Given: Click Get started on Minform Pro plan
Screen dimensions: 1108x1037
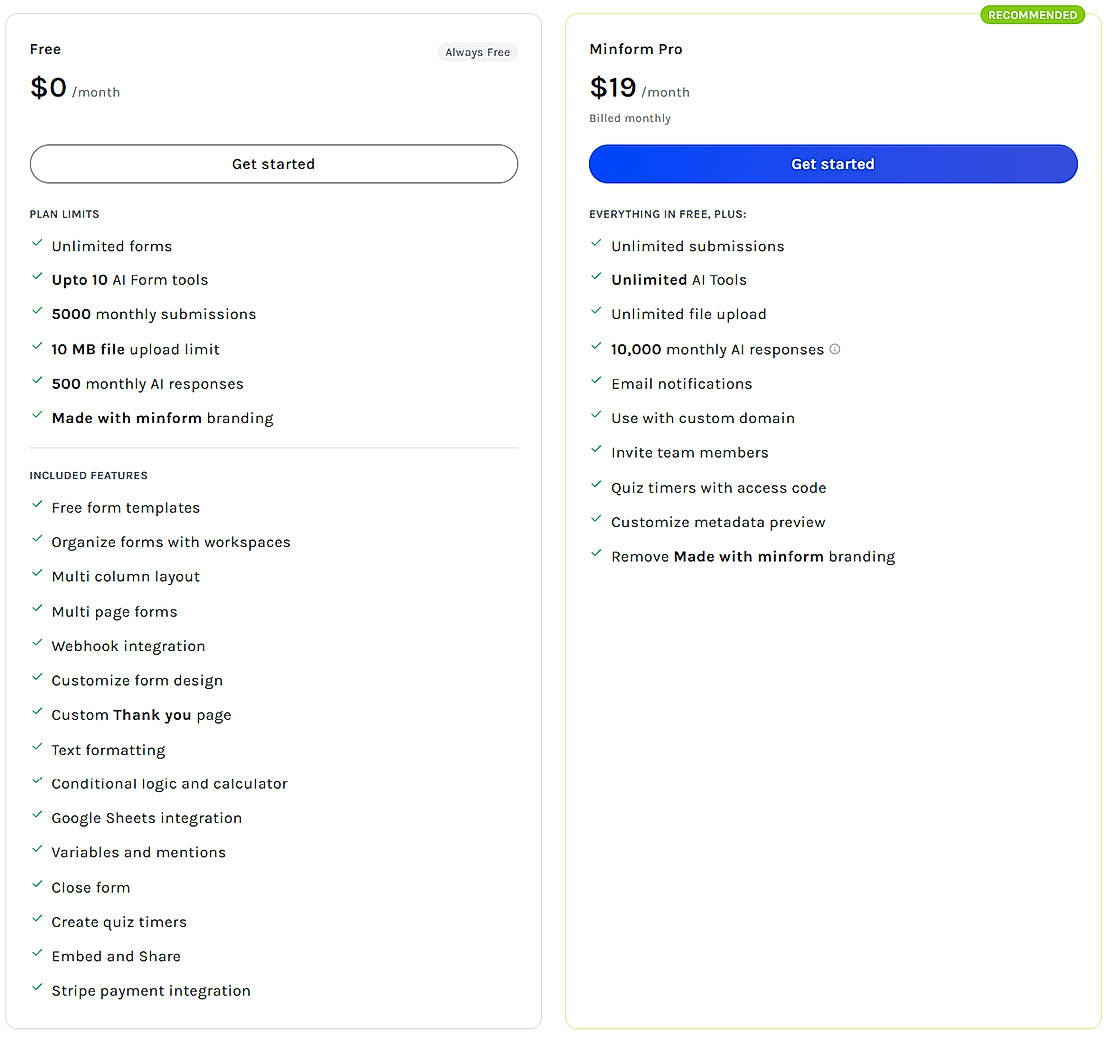Looking at the screenshot, I should tap(833, 164).
